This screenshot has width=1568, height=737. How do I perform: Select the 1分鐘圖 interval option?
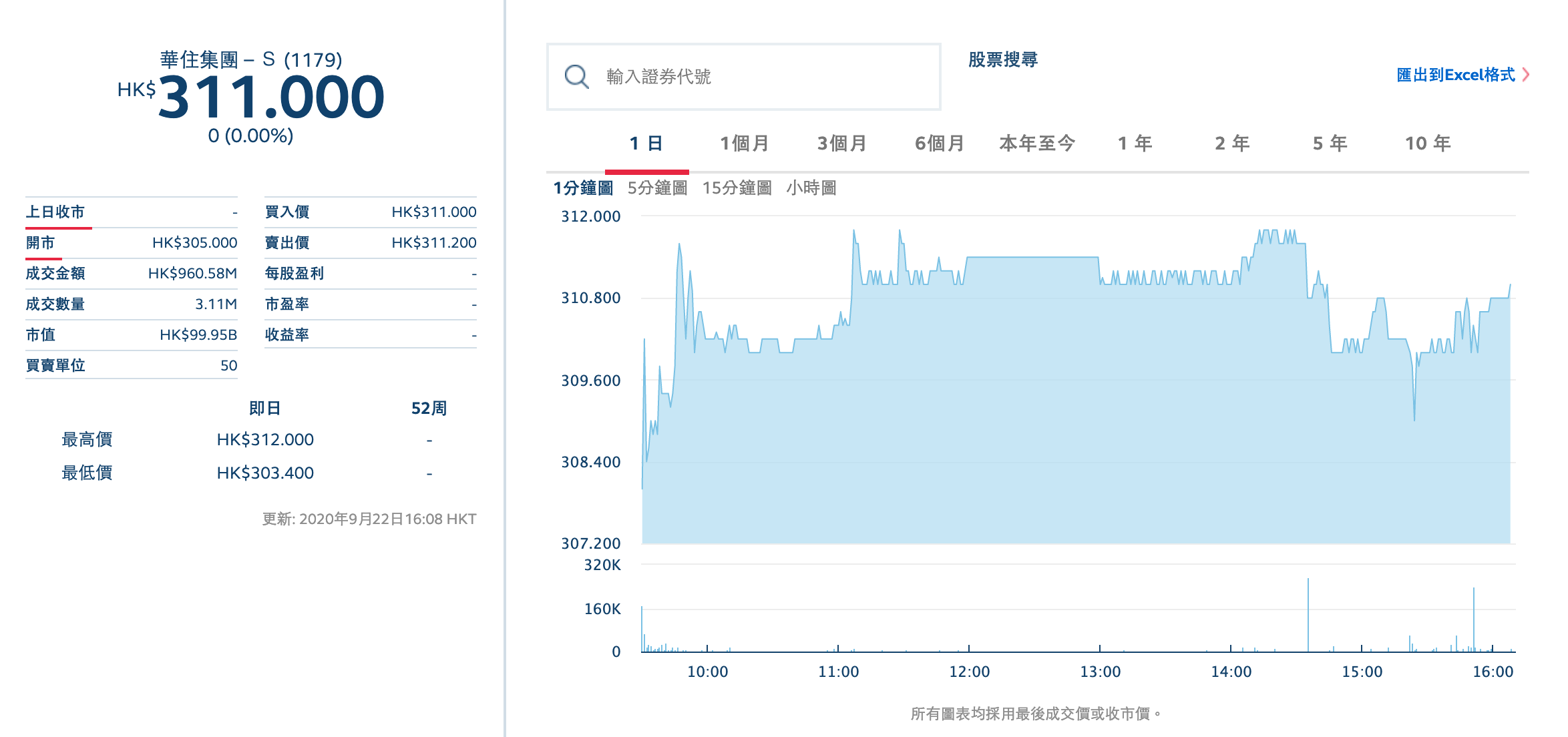[x=583, y=188]
